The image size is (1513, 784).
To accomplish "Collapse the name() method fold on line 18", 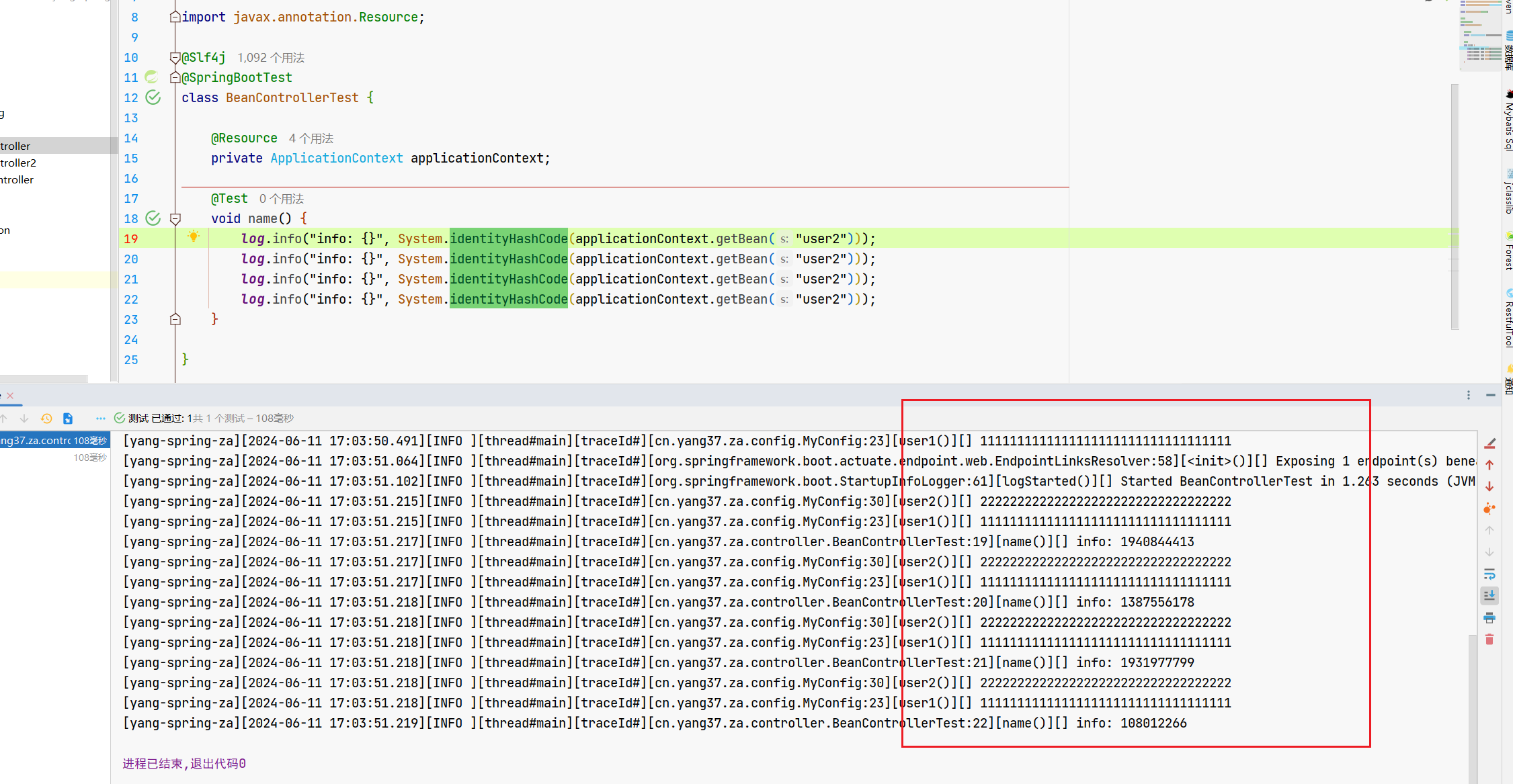I will pyautogui.click(x=175, y=219).
